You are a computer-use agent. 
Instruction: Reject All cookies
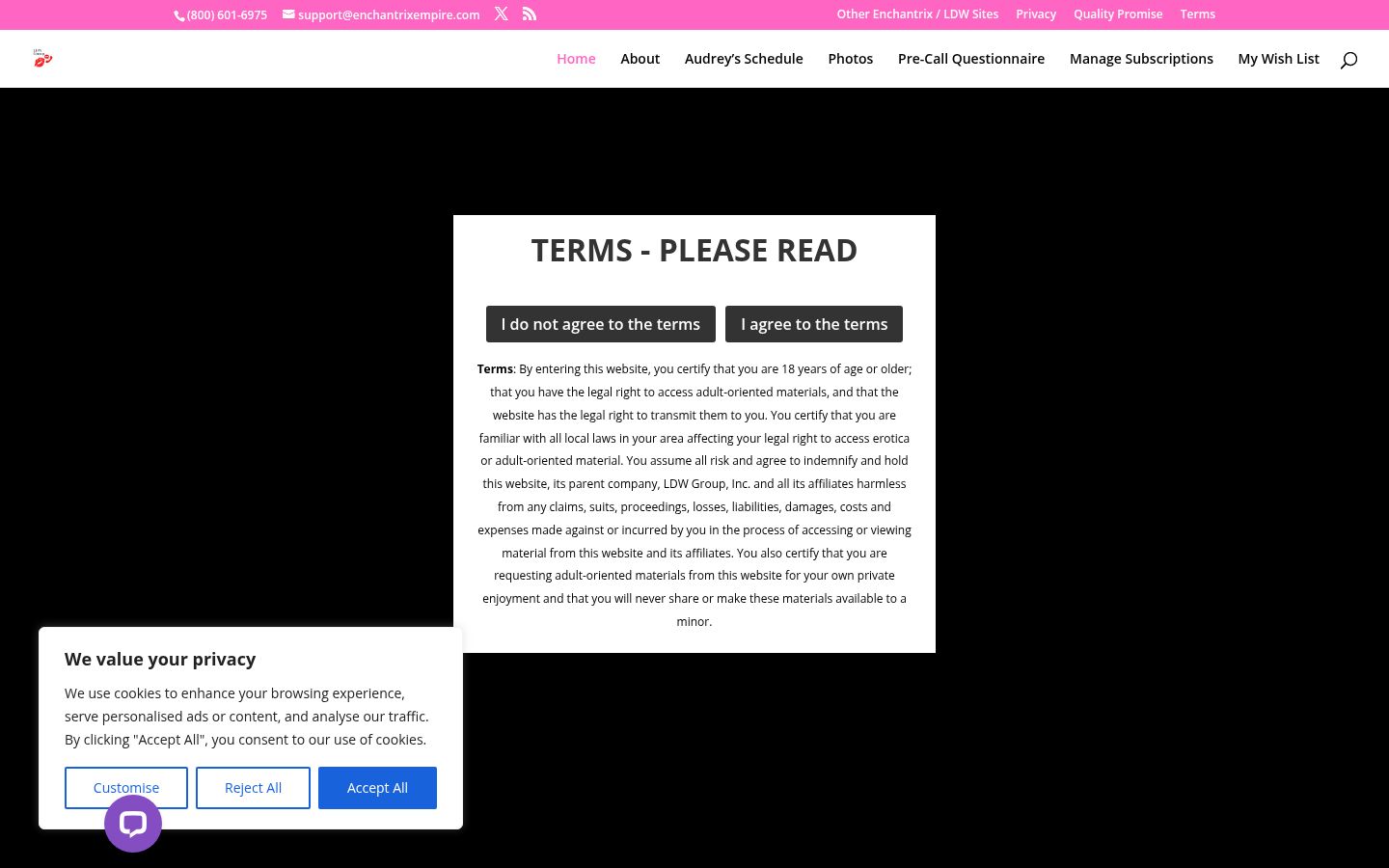[x=253, y=788]
